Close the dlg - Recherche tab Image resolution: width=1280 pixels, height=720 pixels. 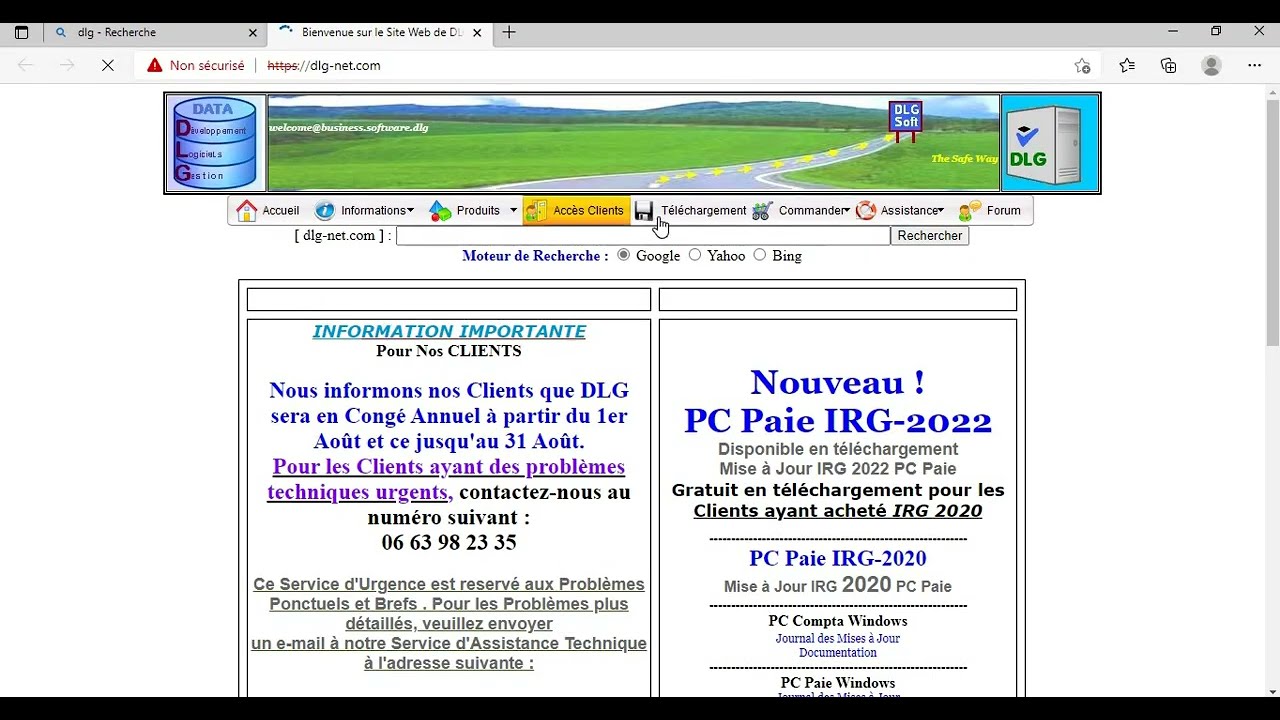click(253, 32)
